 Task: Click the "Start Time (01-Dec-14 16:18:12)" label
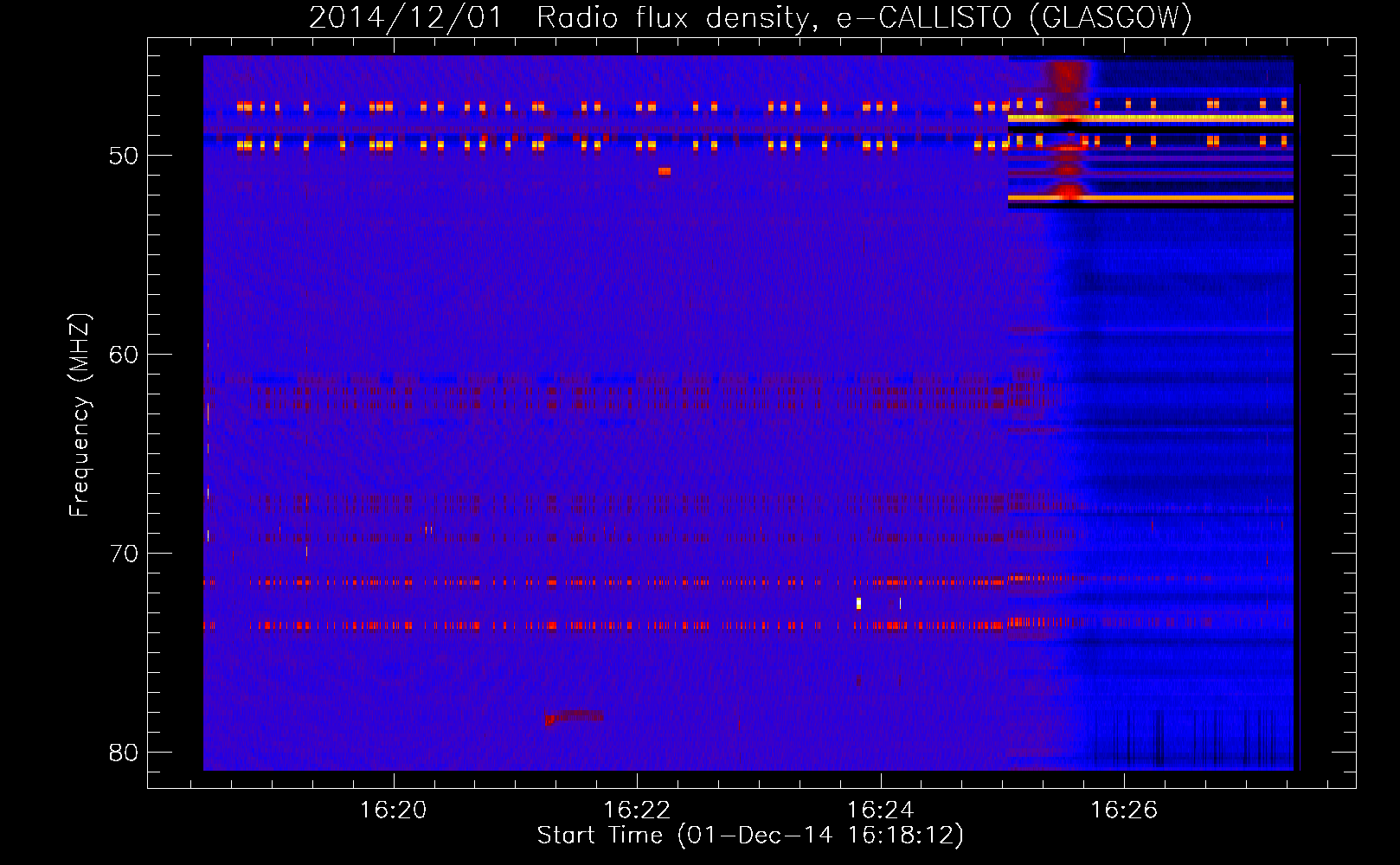[750, 836]
